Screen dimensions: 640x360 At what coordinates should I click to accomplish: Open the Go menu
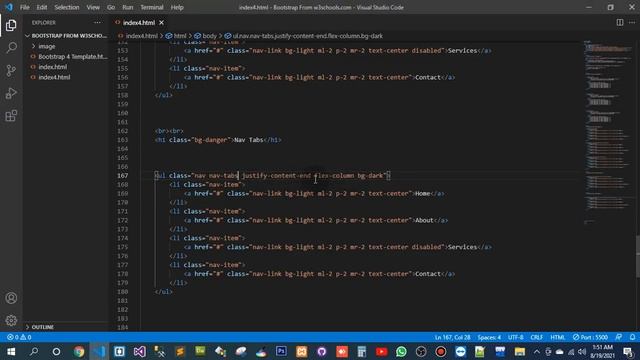[111, 7]
